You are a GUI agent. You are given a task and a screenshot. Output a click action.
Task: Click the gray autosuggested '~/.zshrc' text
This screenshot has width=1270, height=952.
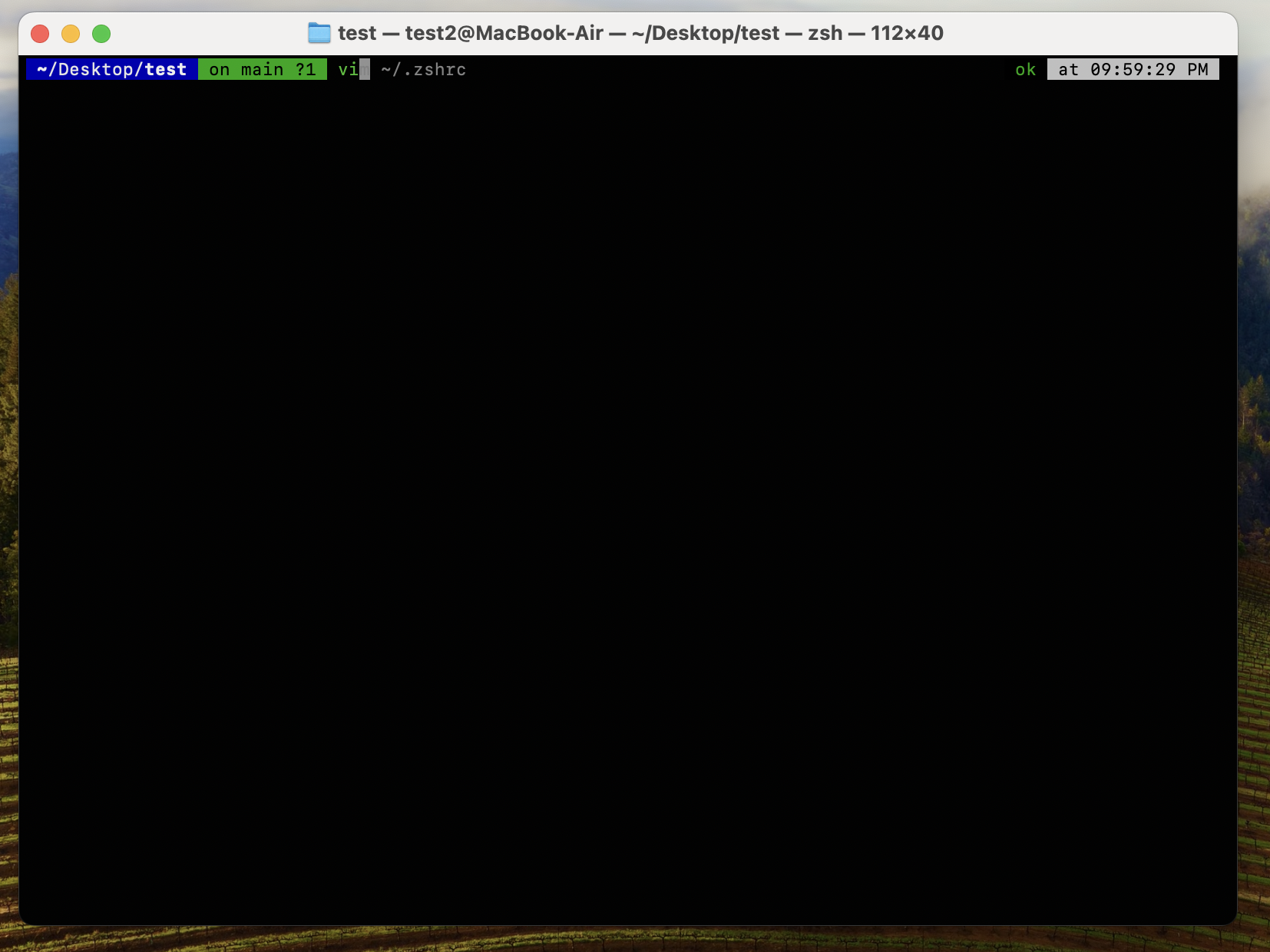(x=422, y=69)
